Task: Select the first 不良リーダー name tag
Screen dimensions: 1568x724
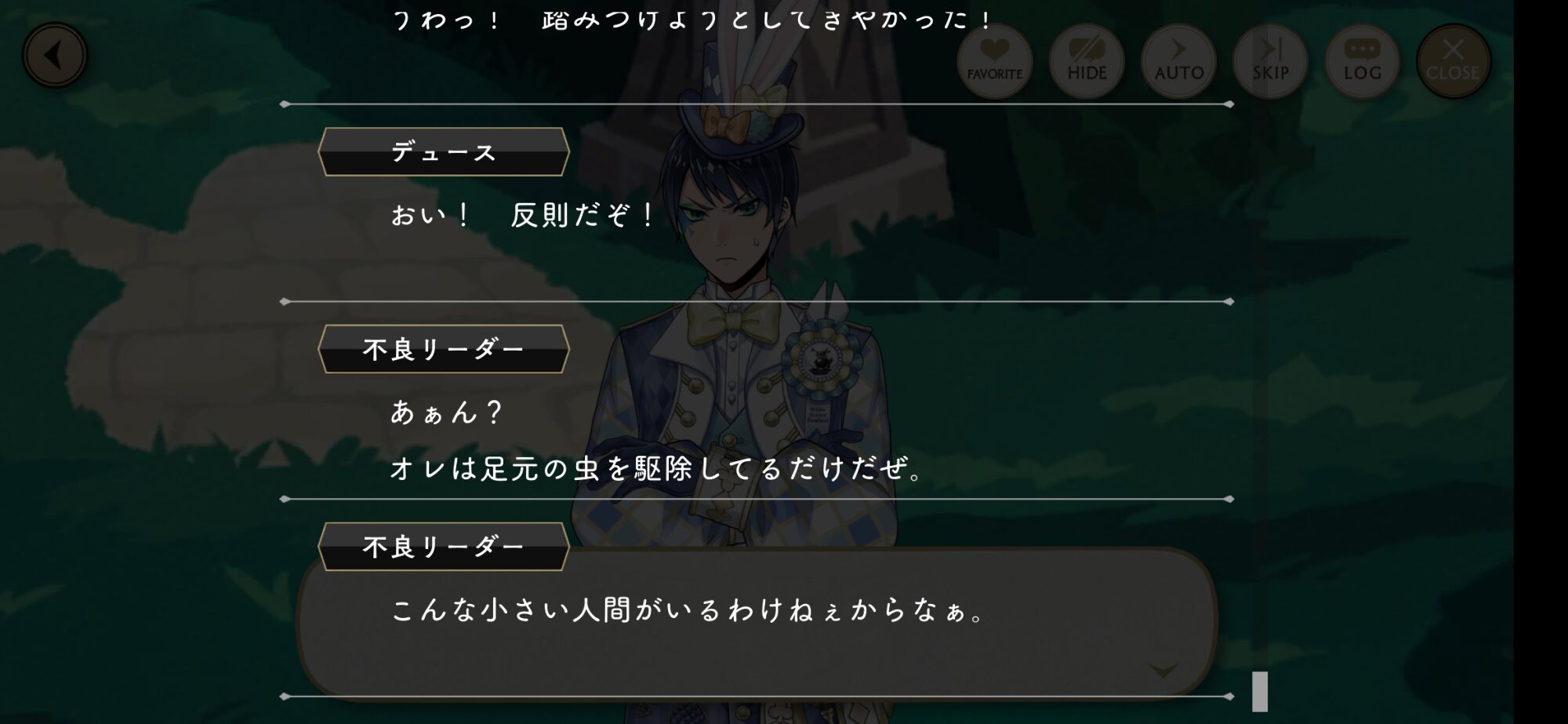Action: tap(444, 349)
